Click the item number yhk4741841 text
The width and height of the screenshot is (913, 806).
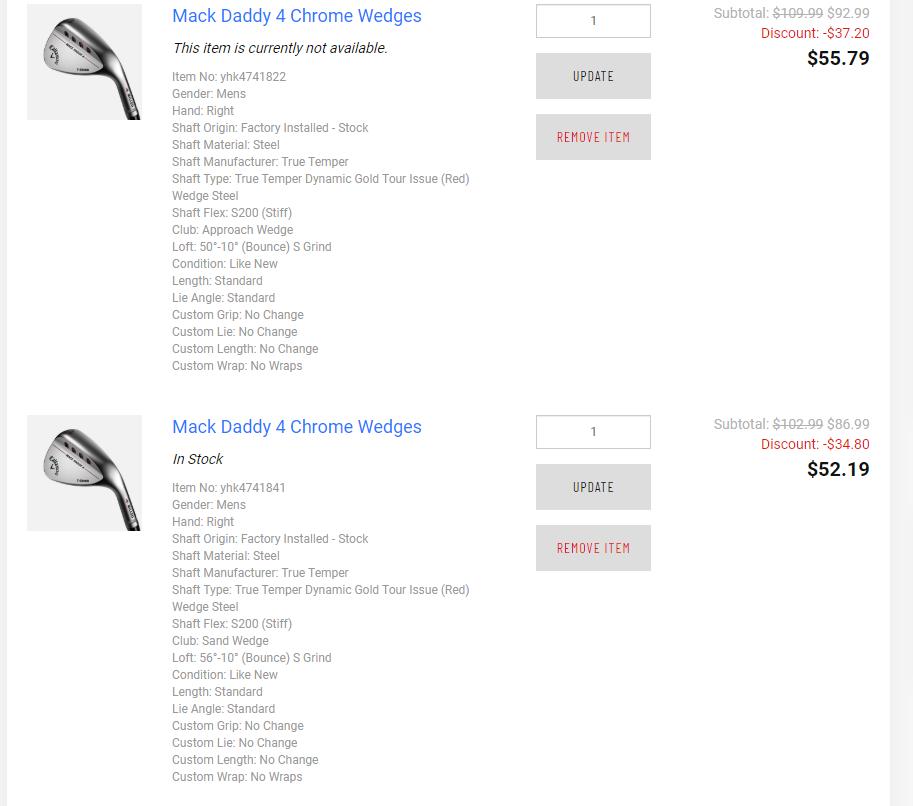(229, 488)
